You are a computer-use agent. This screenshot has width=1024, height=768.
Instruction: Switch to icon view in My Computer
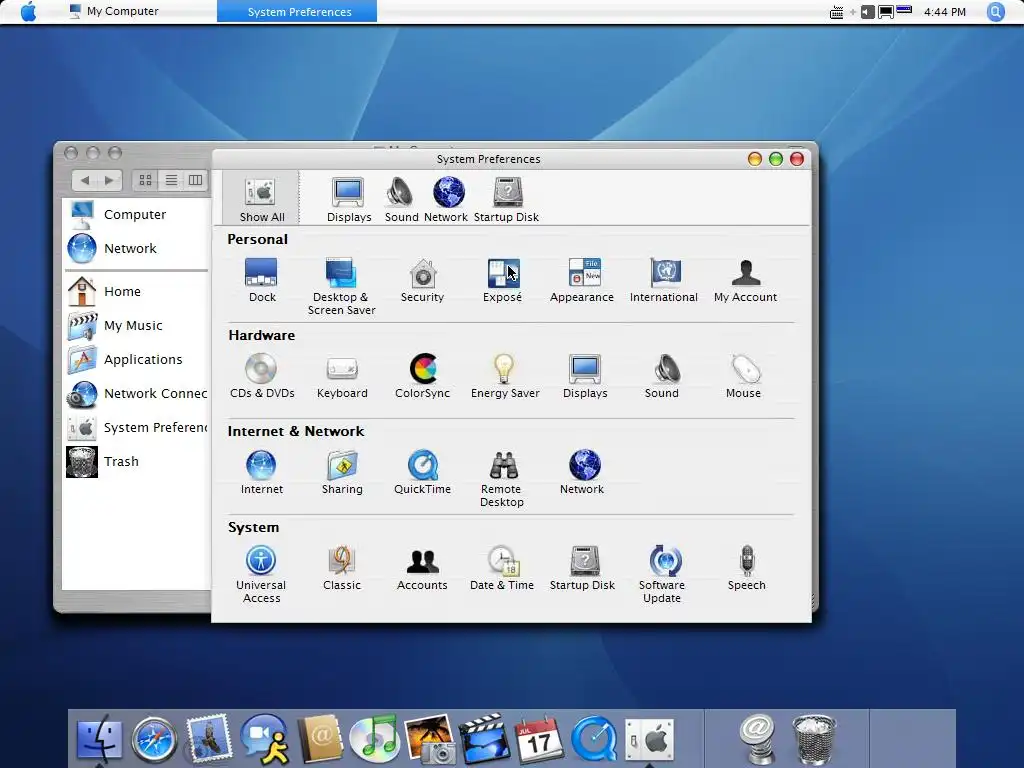(x=146, y=180)
